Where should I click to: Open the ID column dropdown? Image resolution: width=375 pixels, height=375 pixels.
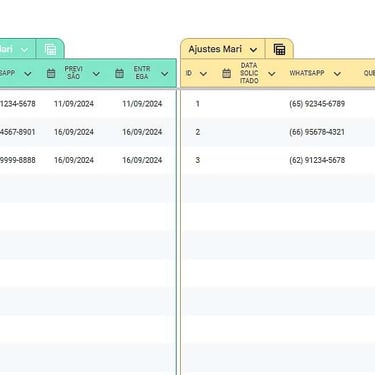(203, 74)
